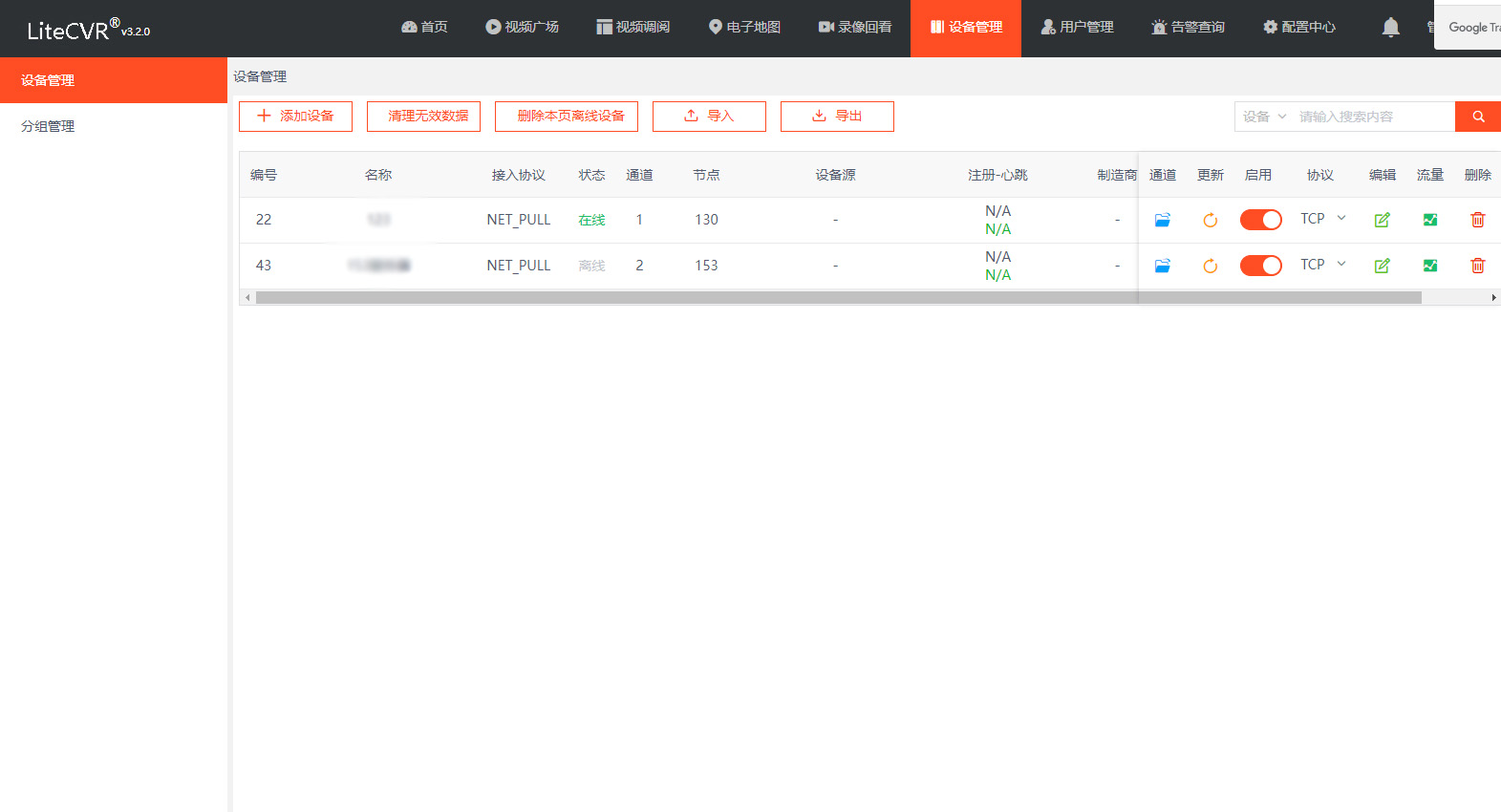Click NET_PULL protocol cell in row 43
Image resolution: width=1501 pixels, height=812 pixels.
pyautogui.click(x=519, y=266)
